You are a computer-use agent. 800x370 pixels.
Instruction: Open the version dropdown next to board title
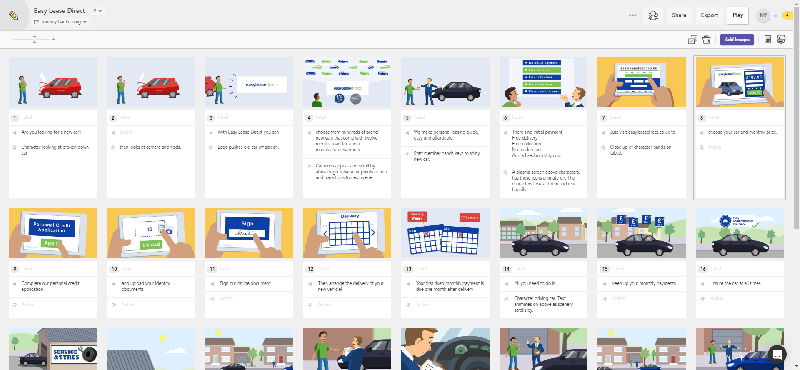(x=97, y=11)
